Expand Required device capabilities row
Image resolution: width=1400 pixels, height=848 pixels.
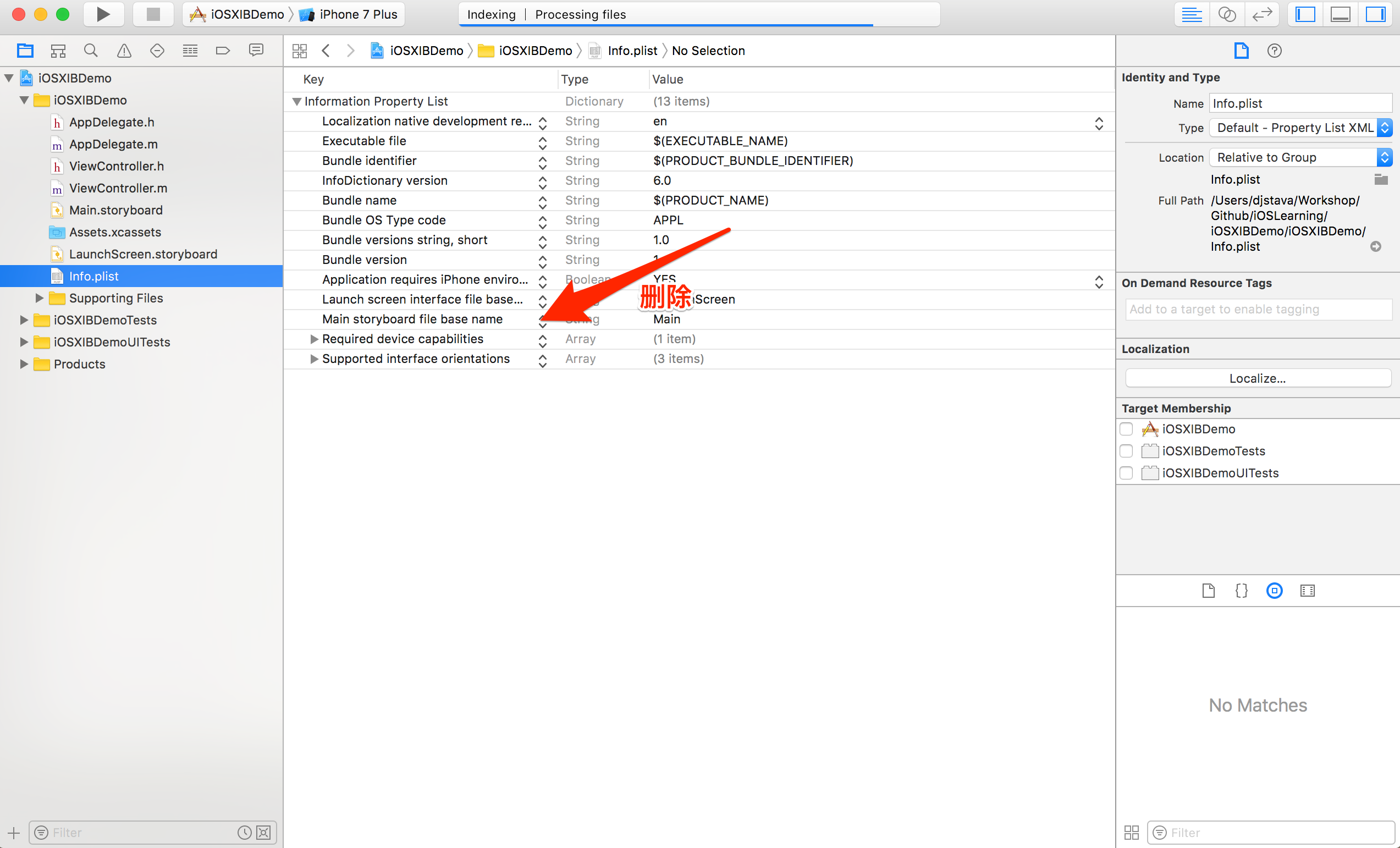click(x=313, y=339)
